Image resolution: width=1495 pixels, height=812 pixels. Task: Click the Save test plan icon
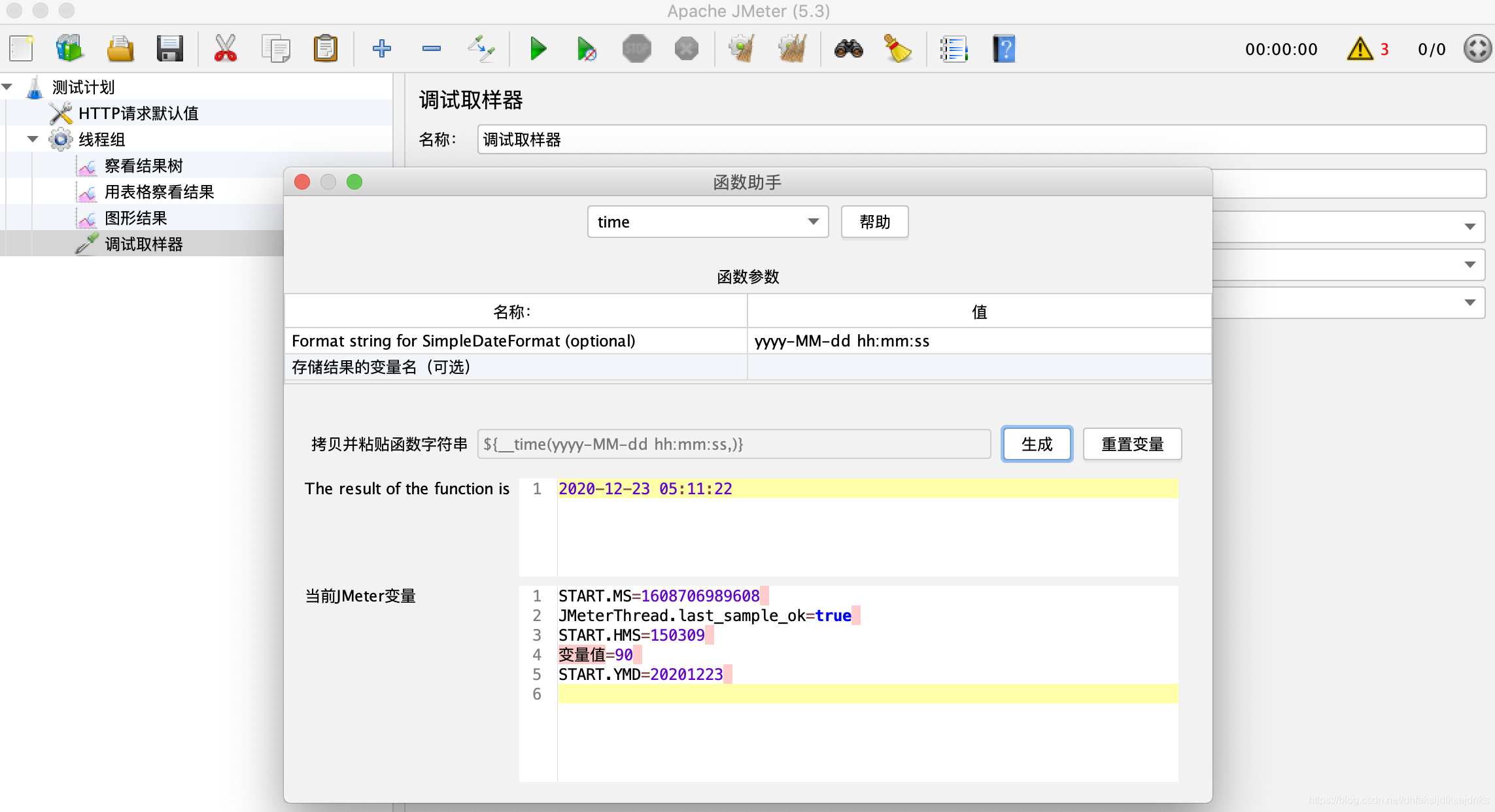[x=169, y=49]
